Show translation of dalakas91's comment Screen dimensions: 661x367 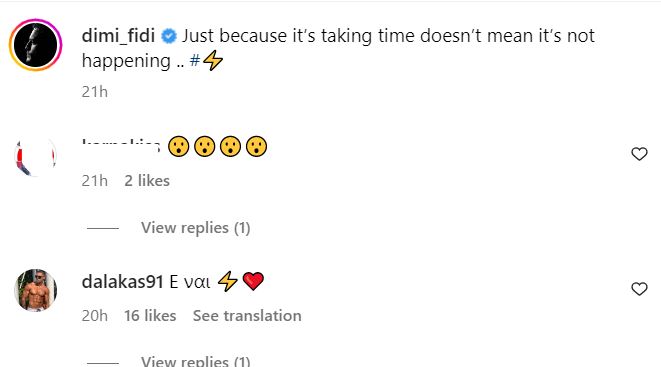coord(247,316)
